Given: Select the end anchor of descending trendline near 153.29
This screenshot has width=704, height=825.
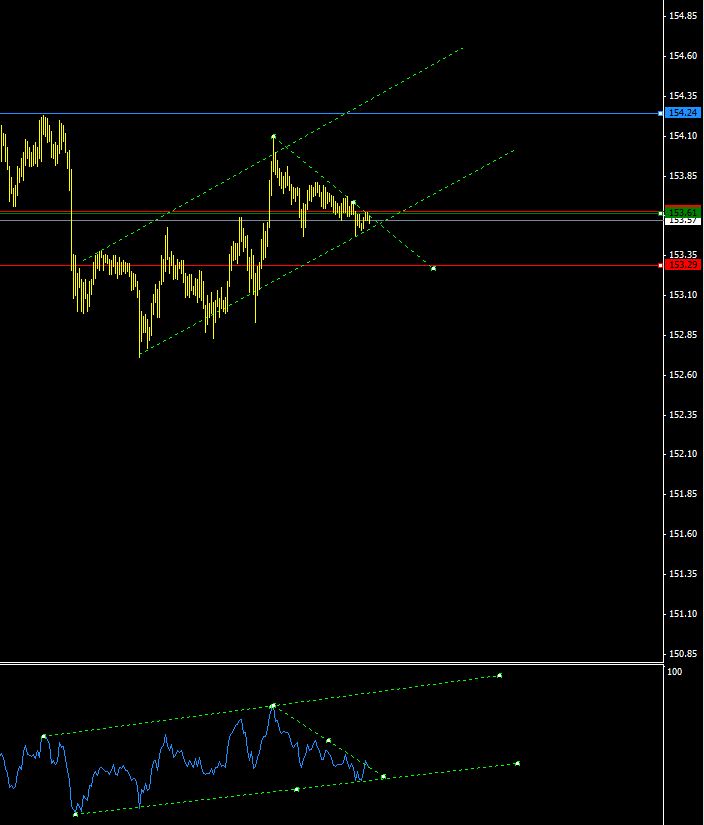Looking at the screenshot, I should (x=434, y=269).
